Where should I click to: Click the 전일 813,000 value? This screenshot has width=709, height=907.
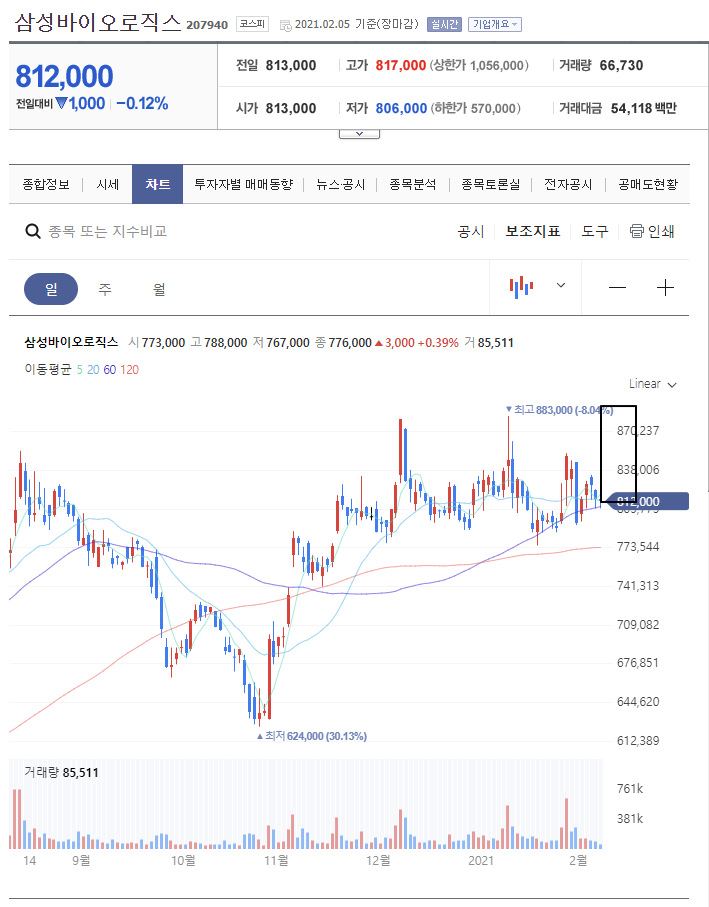click(x=291, y=65)
